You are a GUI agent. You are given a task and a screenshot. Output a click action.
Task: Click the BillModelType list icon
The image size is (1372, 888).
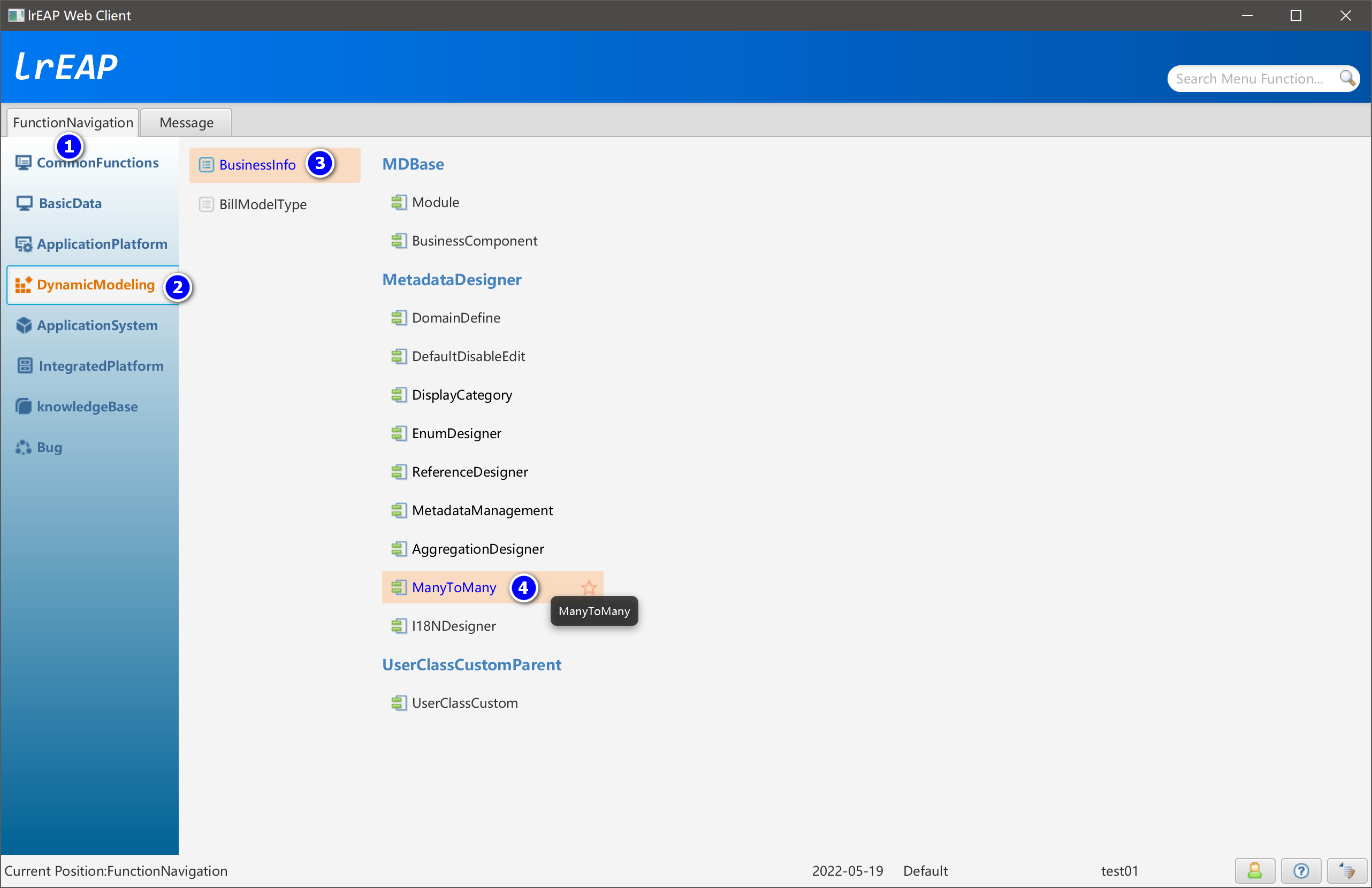click(x=207, y=204)
